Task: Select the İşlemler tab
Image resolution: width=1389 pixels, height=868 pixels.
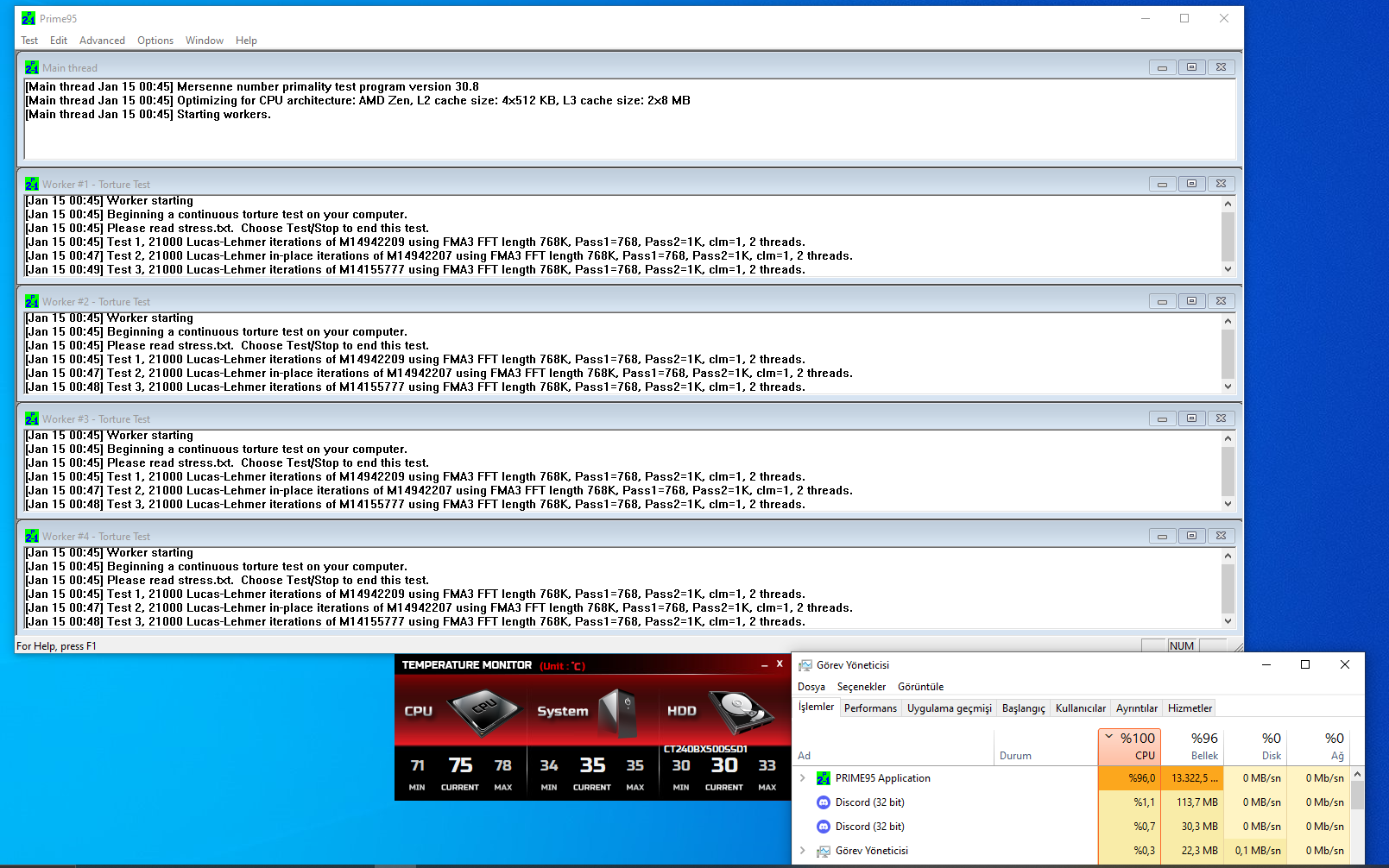Action: (x=817, y=707)
